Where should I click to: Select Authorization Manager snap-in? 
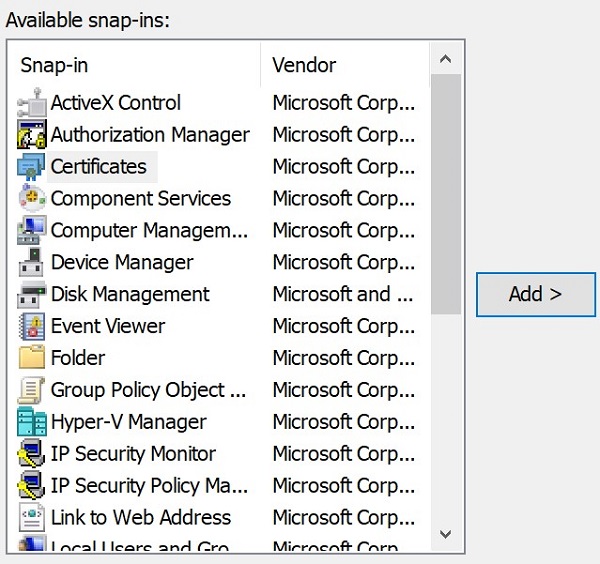150,134
